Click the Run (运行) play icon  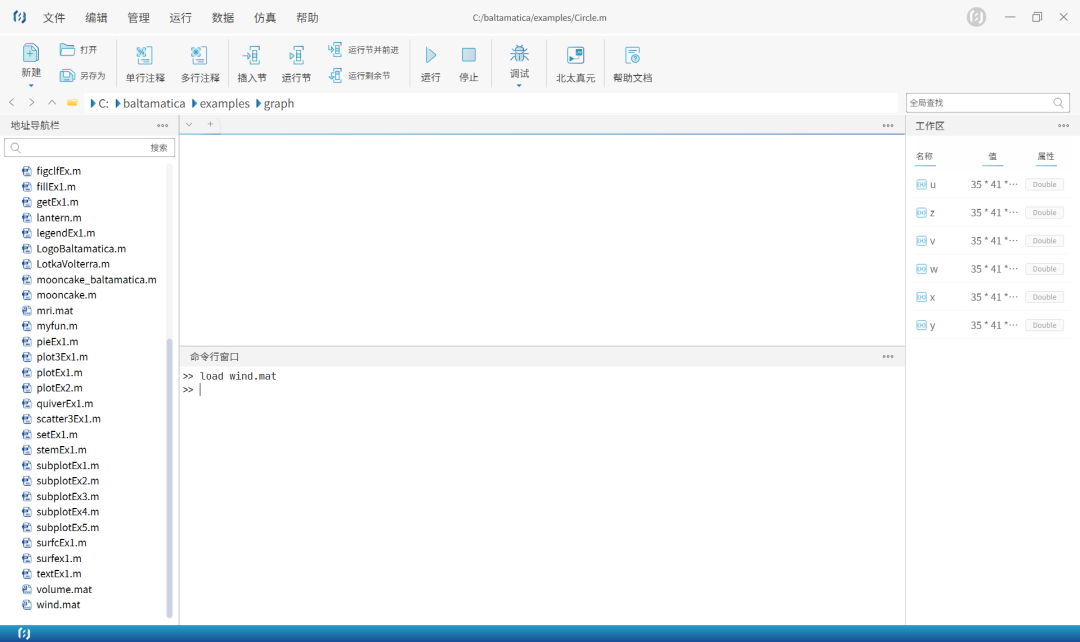431,56
